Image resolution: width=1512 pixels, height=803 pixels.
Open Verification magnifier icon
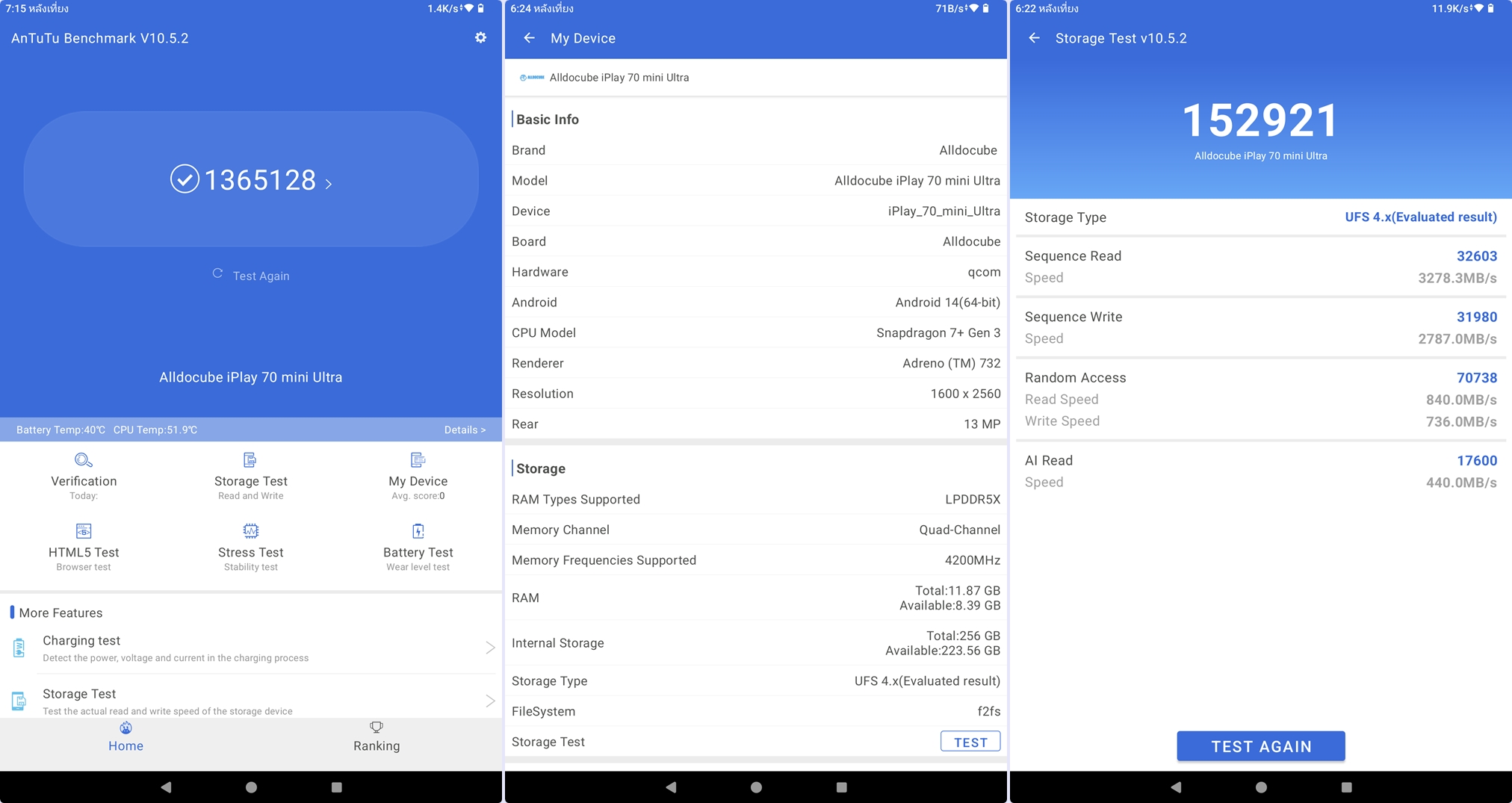pos(84,459)
